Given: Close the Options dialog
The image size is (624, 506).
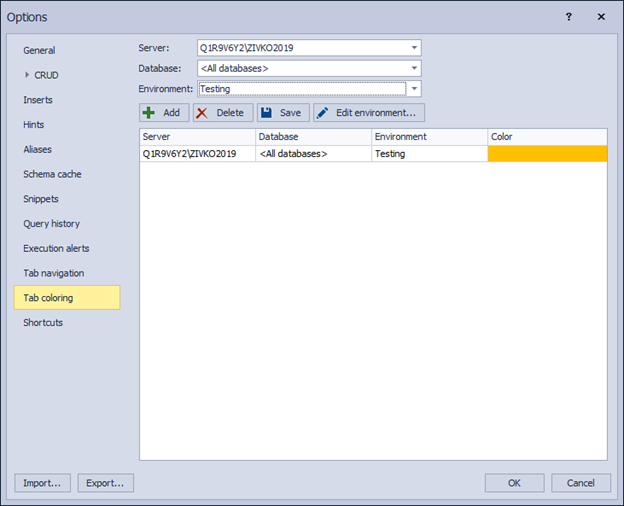Looking at the screenshot, I should pyautogui.click(x=601, y=17).
